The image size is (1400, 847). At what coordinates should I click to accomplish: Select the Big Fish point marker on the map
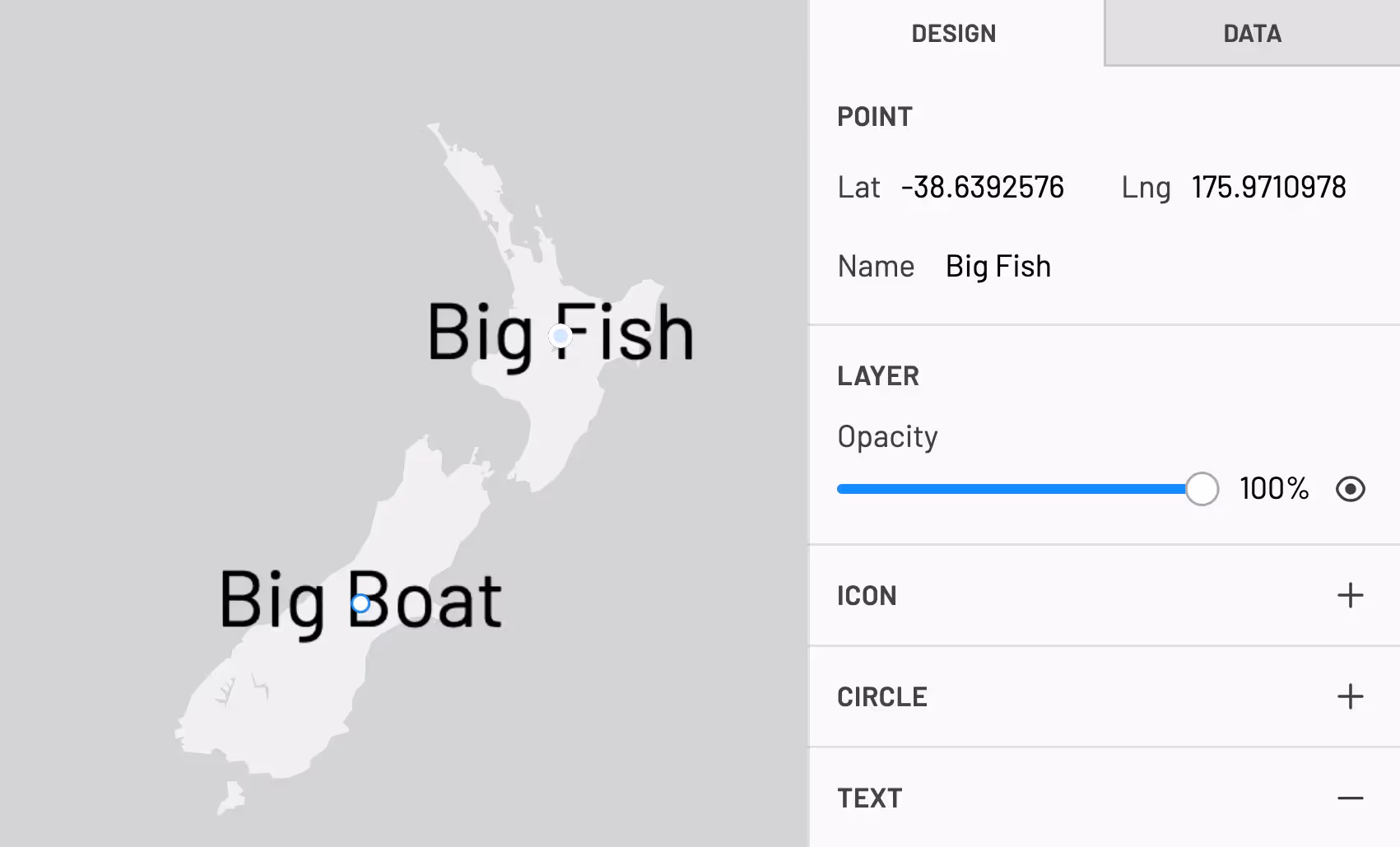click(x=560, y=337)
